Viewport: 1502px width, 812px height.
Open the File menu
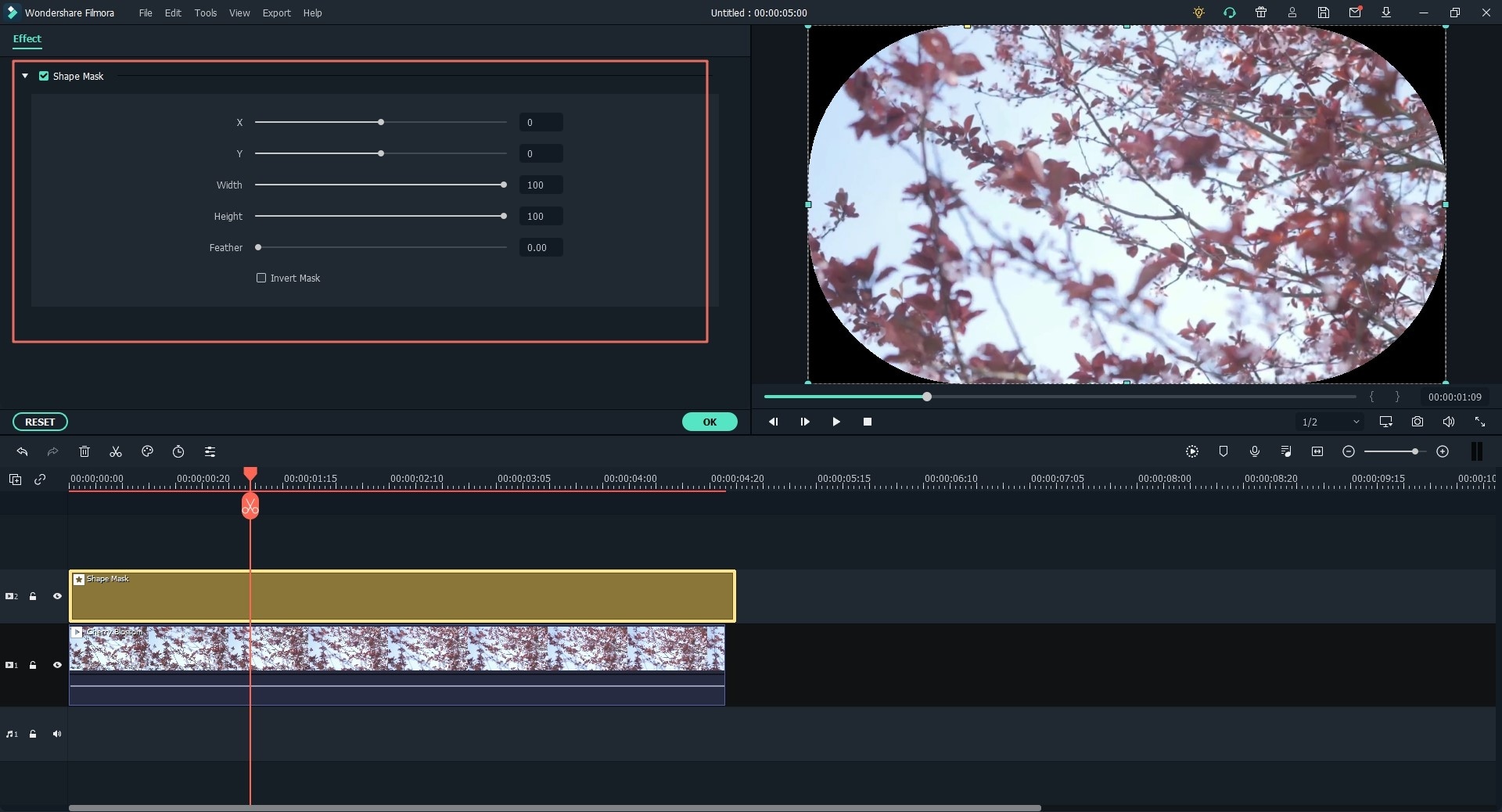(146, 13)
